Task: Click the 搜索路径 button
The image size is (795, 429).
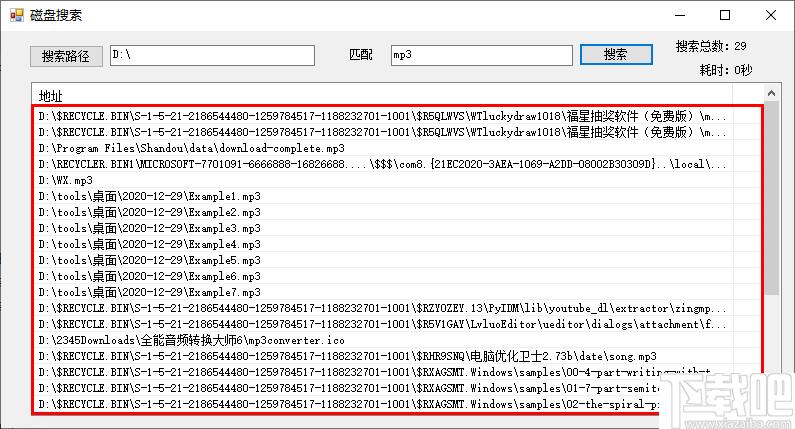Action: point(66,56)
